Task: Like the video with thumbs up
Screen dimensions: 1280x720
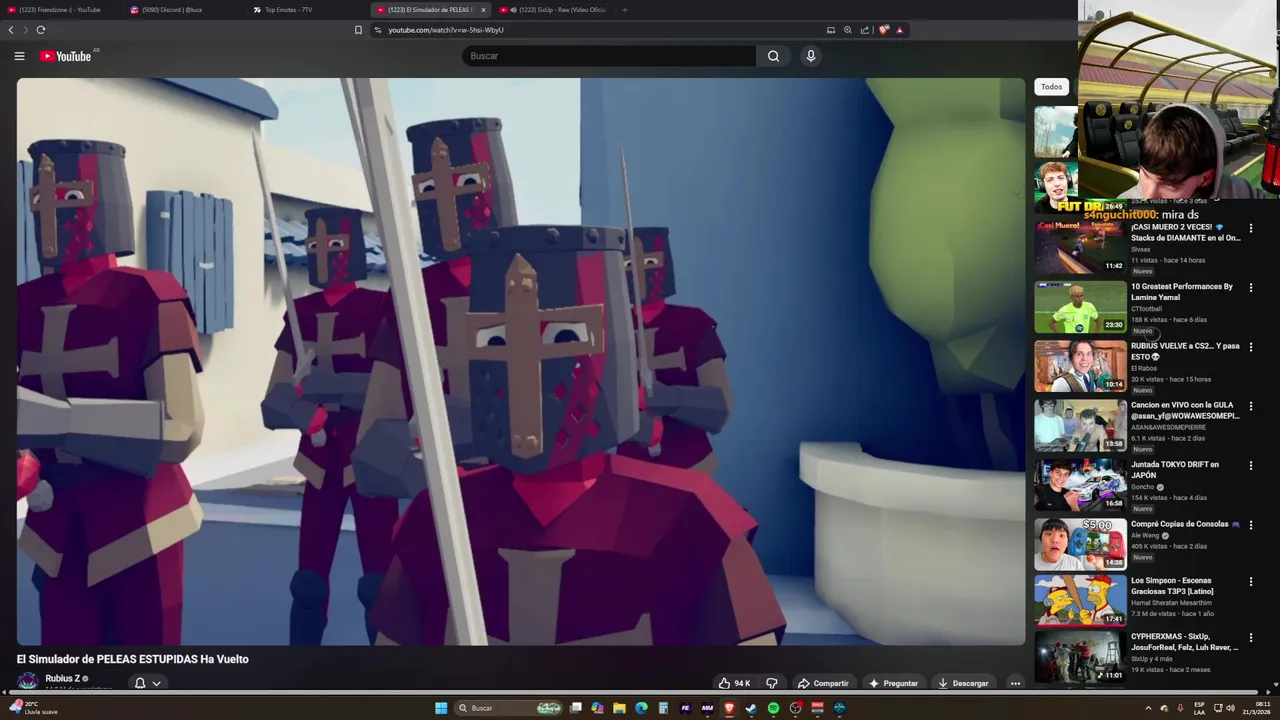Action: 734,683
